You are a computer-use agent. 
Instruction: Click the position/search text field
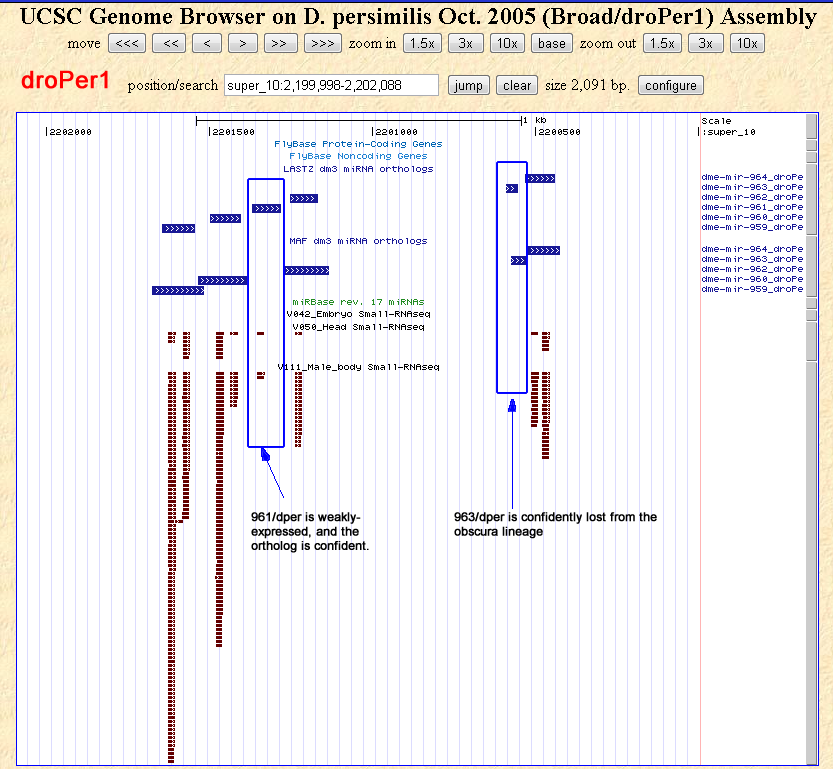tap(331, 85)
